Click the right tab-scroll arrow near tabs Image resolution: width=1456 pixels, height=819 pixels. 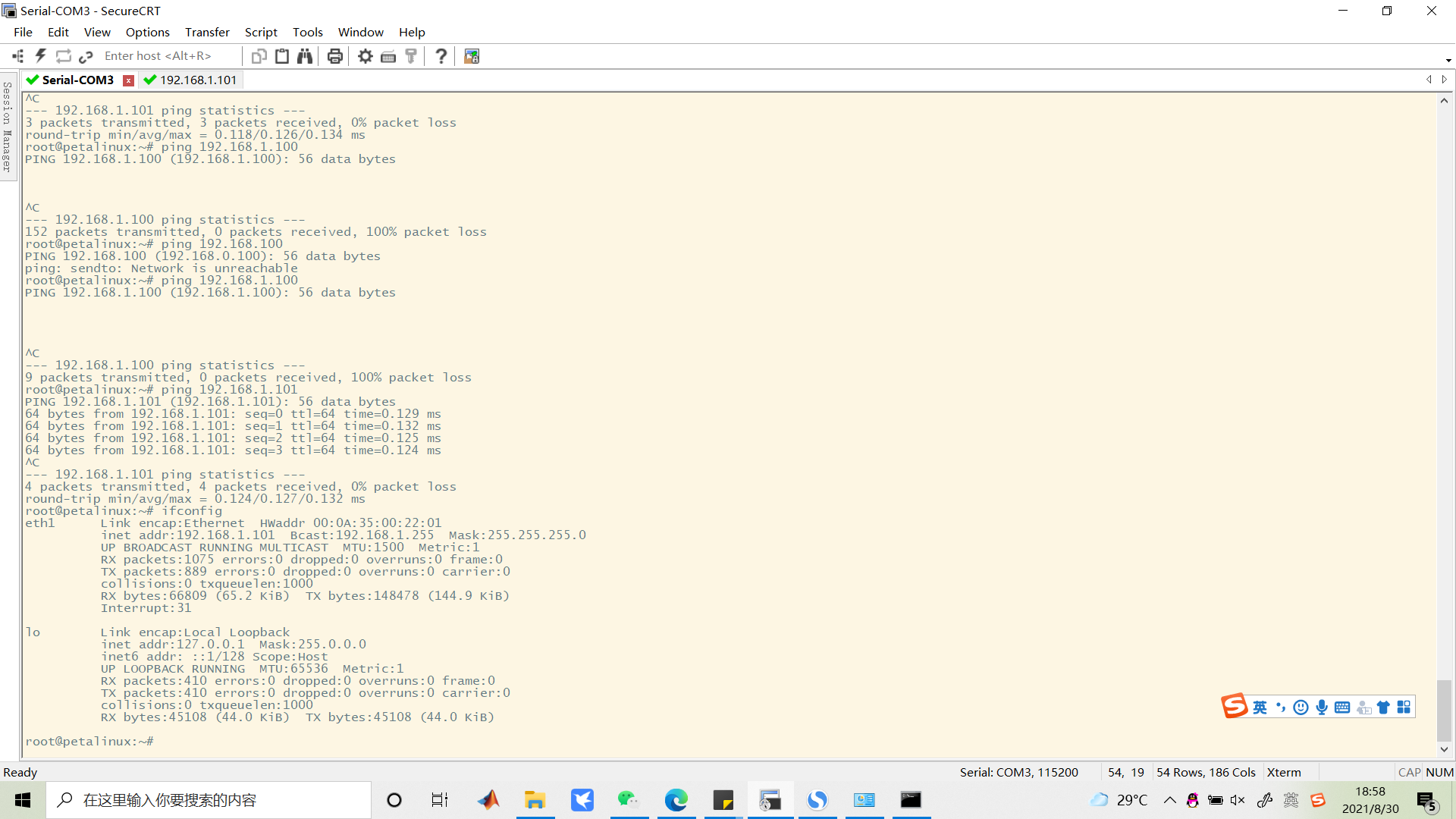[x=1444, y=79]
